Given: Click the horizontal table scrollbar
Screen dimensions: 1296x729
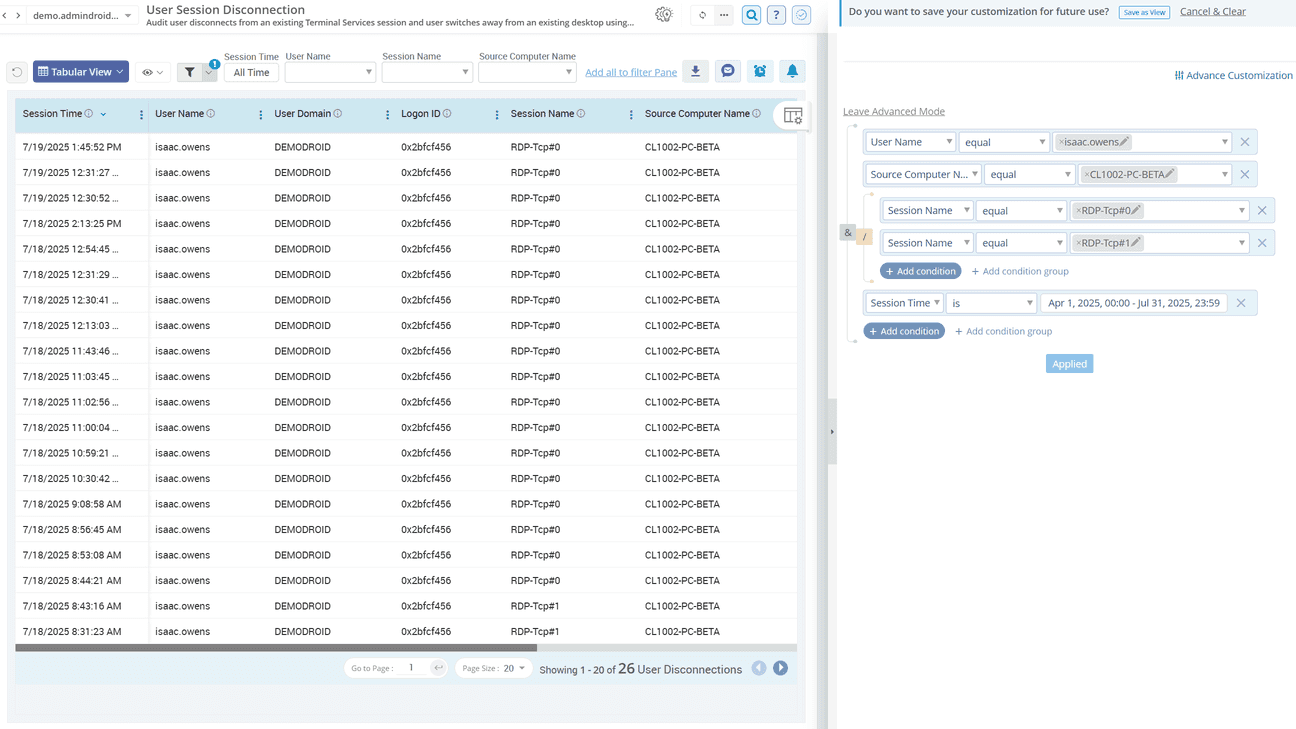Looking at the screenshot, I should (x=276, y=648).
